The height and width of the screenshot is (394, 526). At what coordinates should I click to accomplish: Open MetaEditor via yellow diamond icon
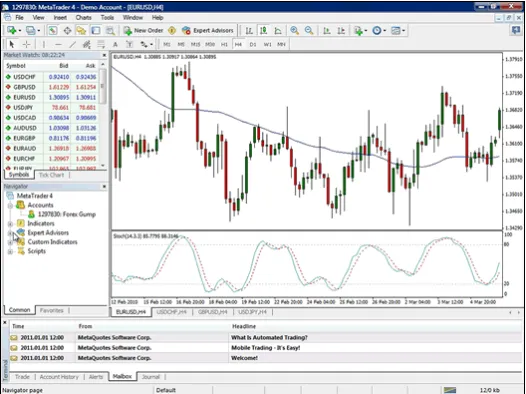[172, 31]
